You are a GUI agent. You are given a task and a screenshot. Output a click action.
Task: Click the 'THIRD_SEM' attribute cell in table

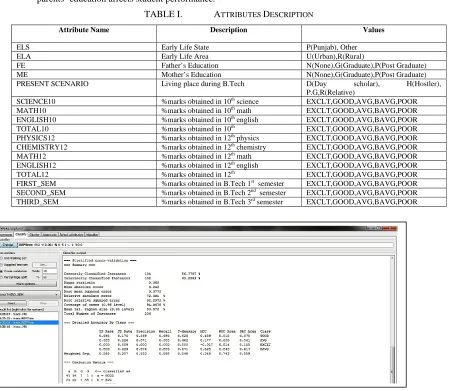click(84, 202)
